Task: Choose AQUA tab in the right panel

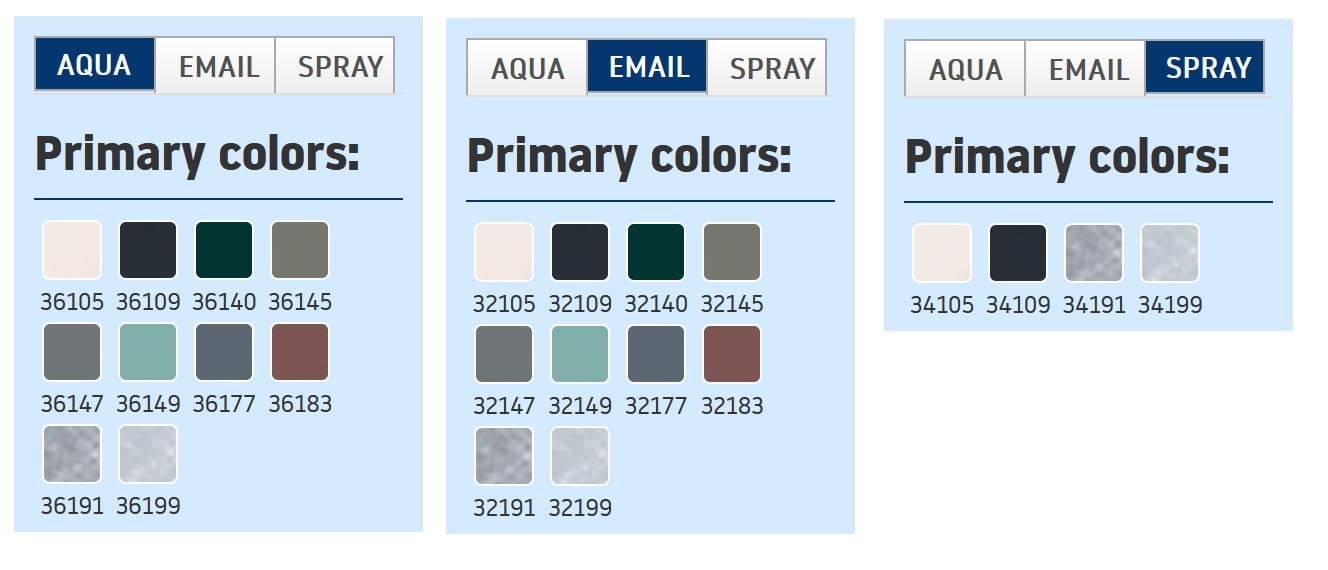Action: [965, 69]
